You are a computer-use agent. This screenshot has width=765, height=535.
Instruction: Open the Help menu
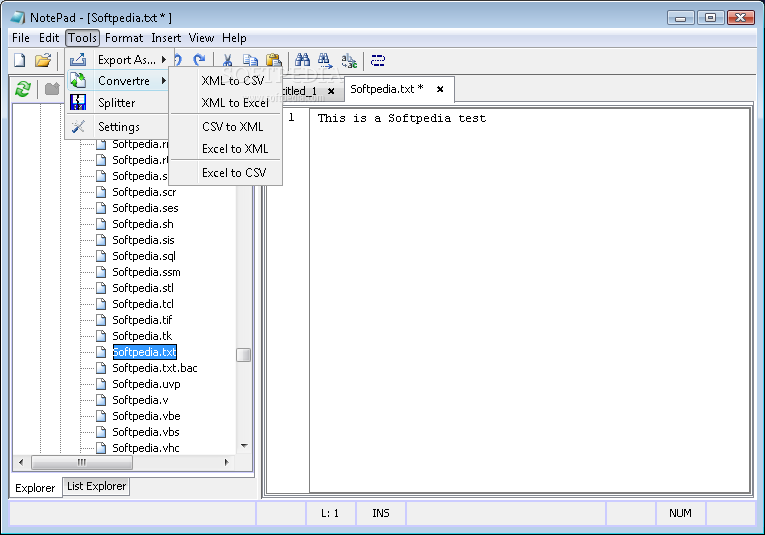click(x=234, y=38)
